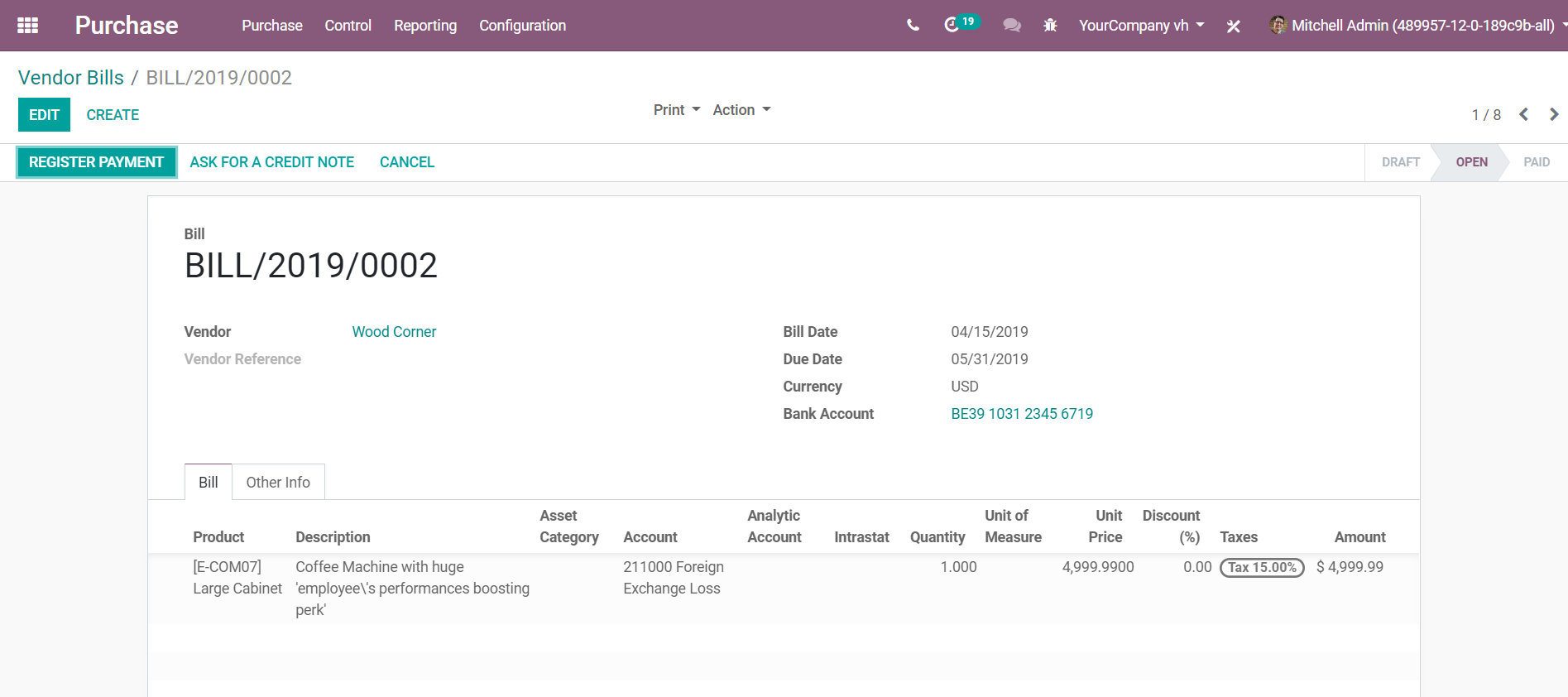Switch to the Other Info tab
This screenshot has height=697, width=1568.
click(x=278, y=483)
